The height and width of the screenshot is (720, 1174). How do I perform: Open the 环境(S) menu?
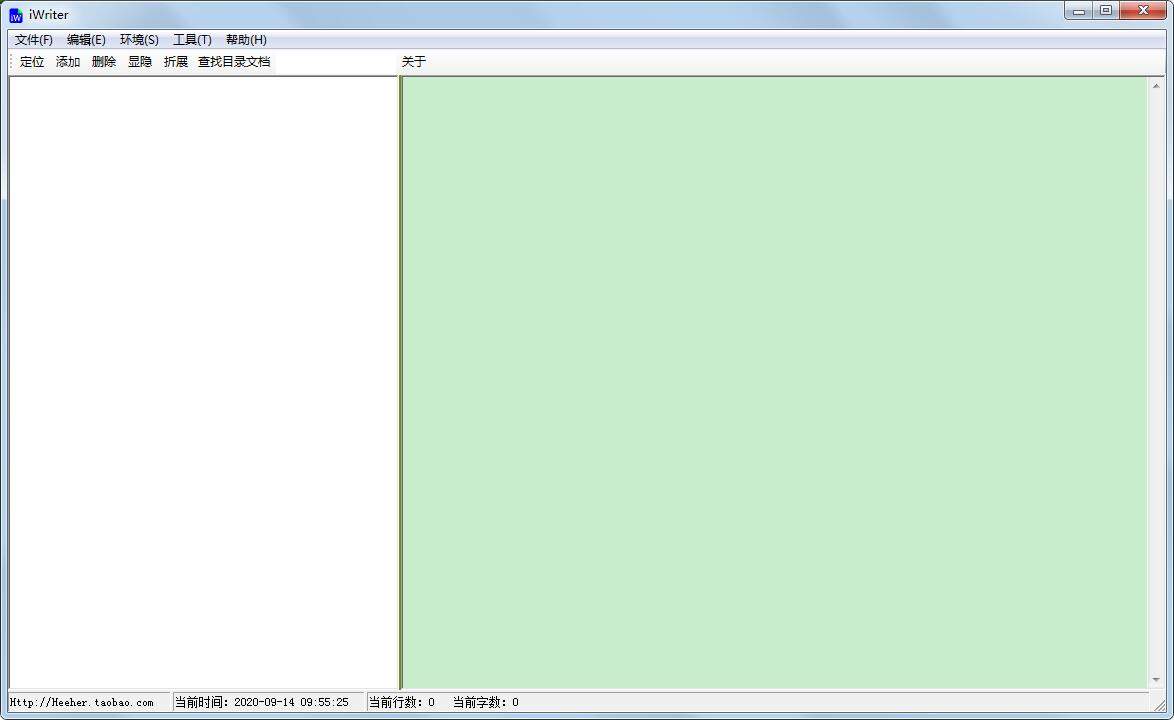(139, 39)
